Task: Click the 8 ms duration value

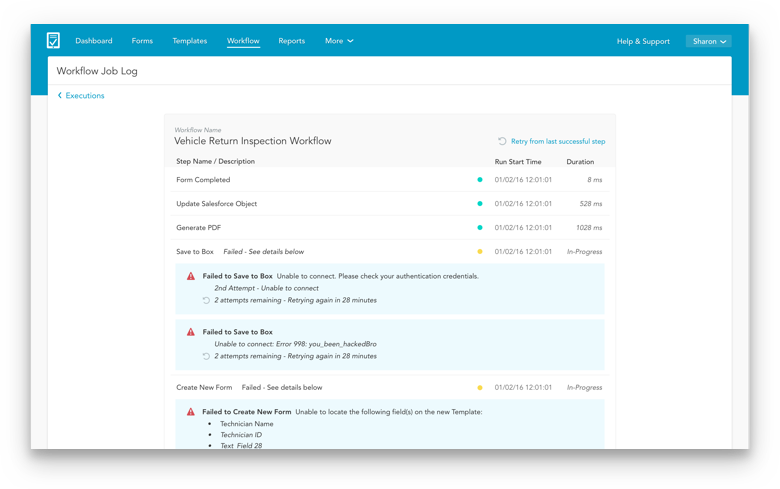Action: pos(594,180)
